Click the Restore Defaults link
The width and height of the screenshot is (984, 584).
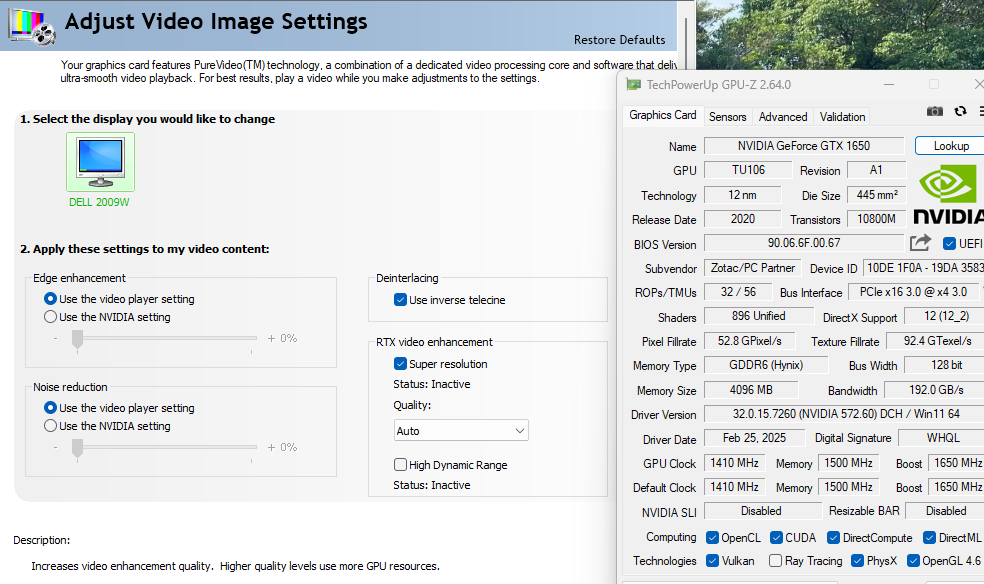click(619, 40)
